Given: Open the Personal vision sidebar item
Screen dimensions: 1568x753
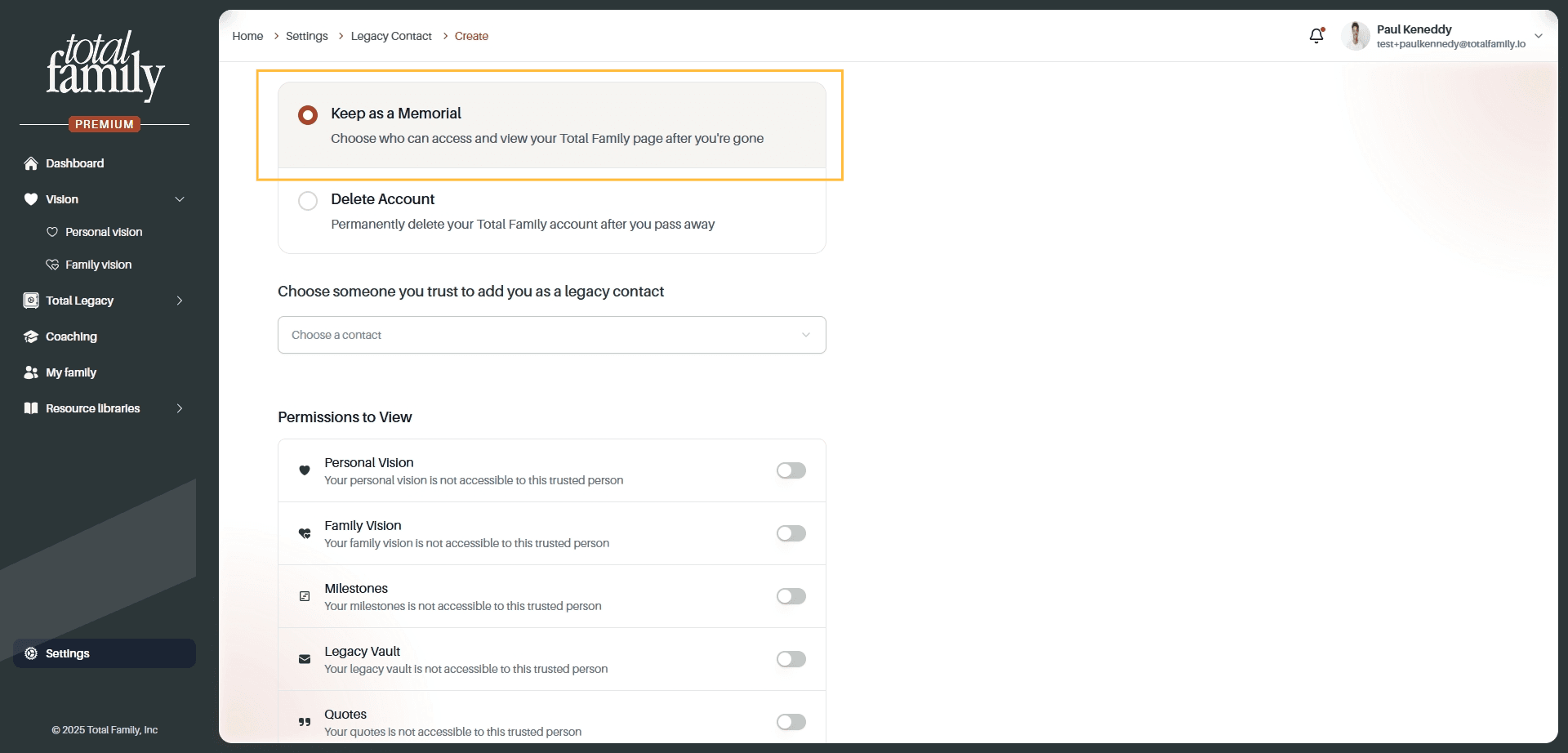Looking at the screenshot, I should (x=104, y=232).
